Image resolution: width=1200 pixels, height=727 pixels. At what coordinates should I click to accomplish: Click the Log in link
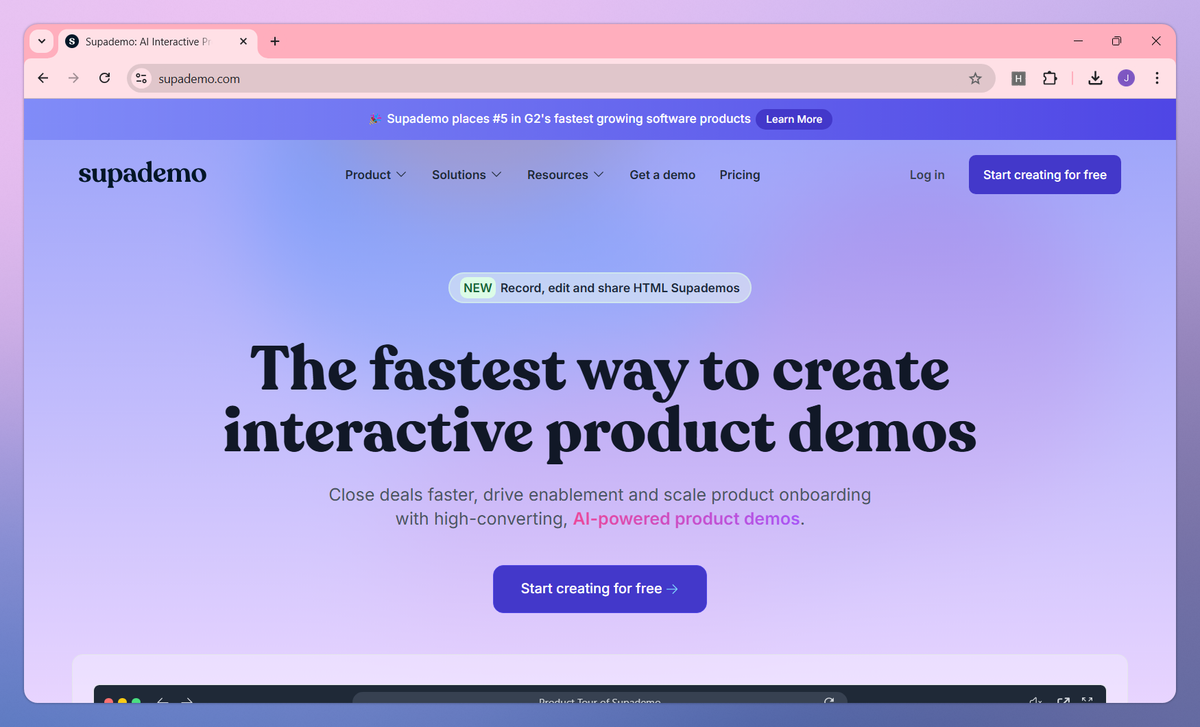927,174
